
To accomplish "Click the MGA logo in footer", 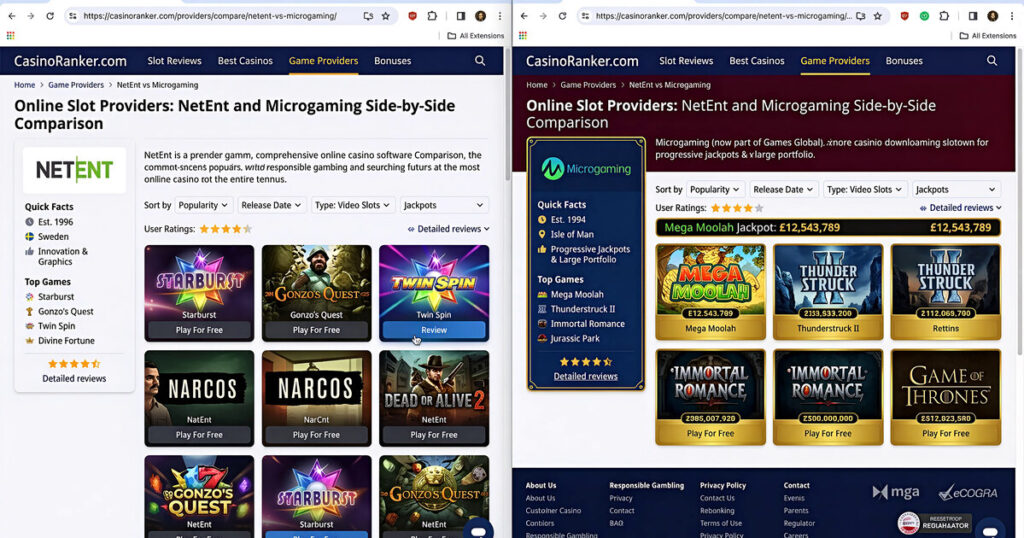I will 895,492.
